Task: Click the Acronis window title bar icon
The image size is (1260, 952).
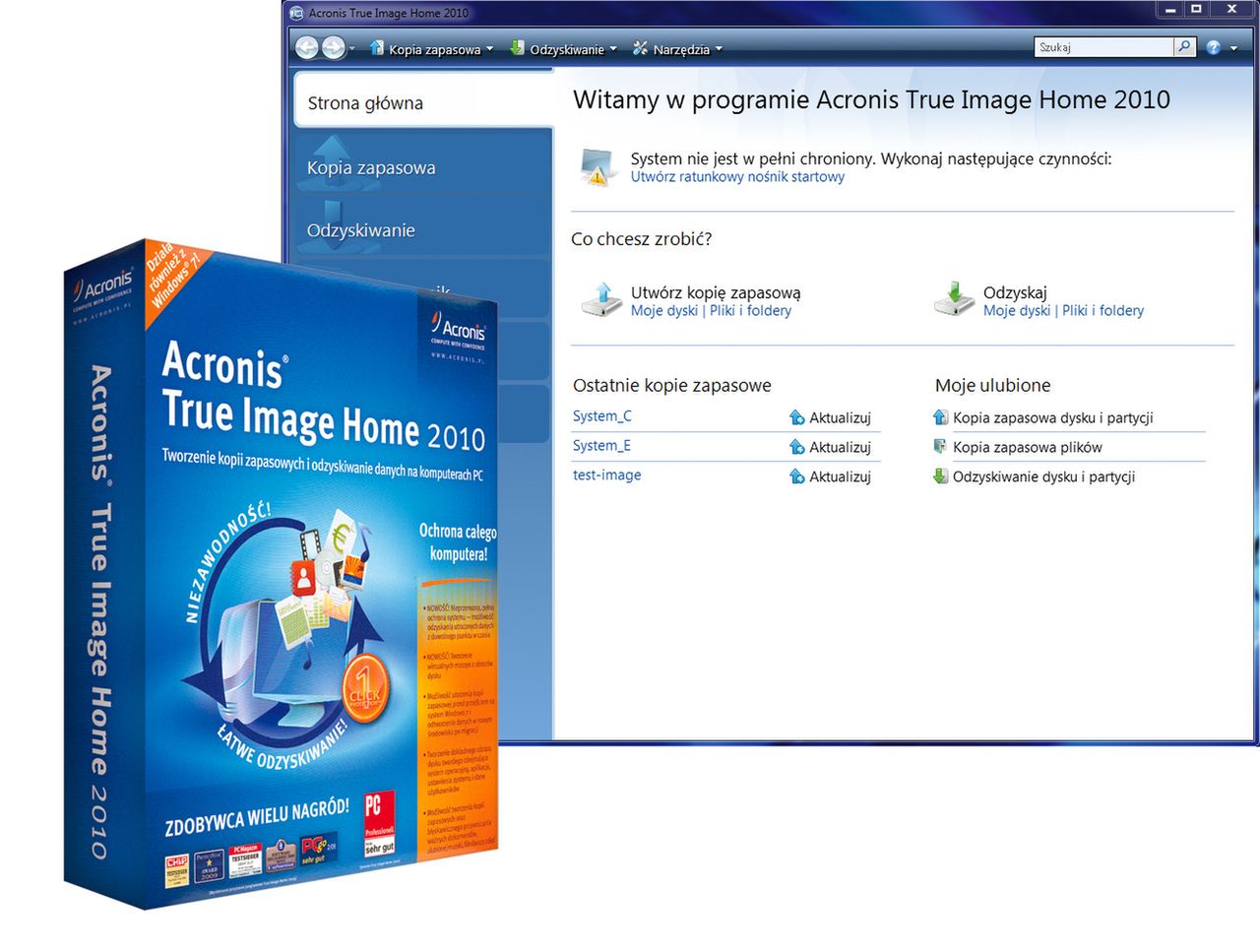Action: point(297,13)
